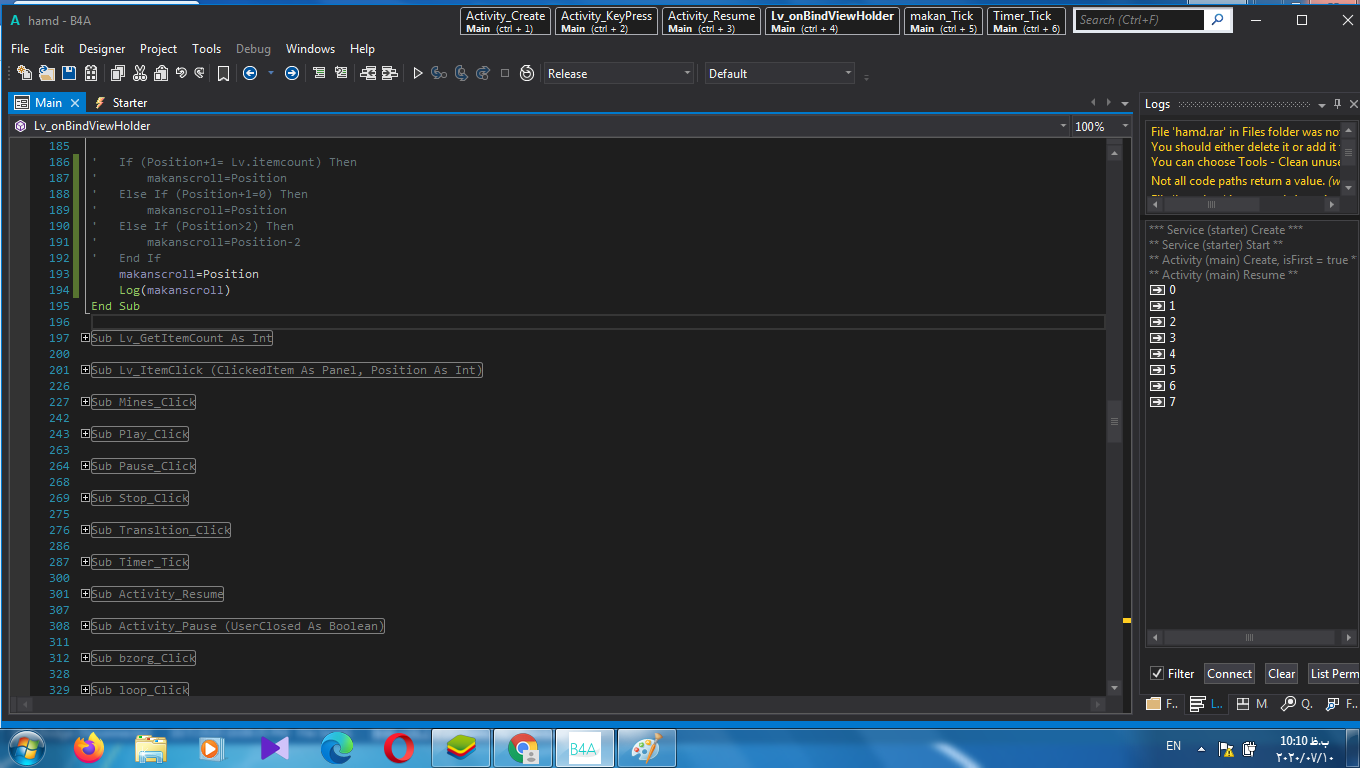Open the Release build configuration dropdown
This screenshot has width=1360, height=768.
coord(619,73)
